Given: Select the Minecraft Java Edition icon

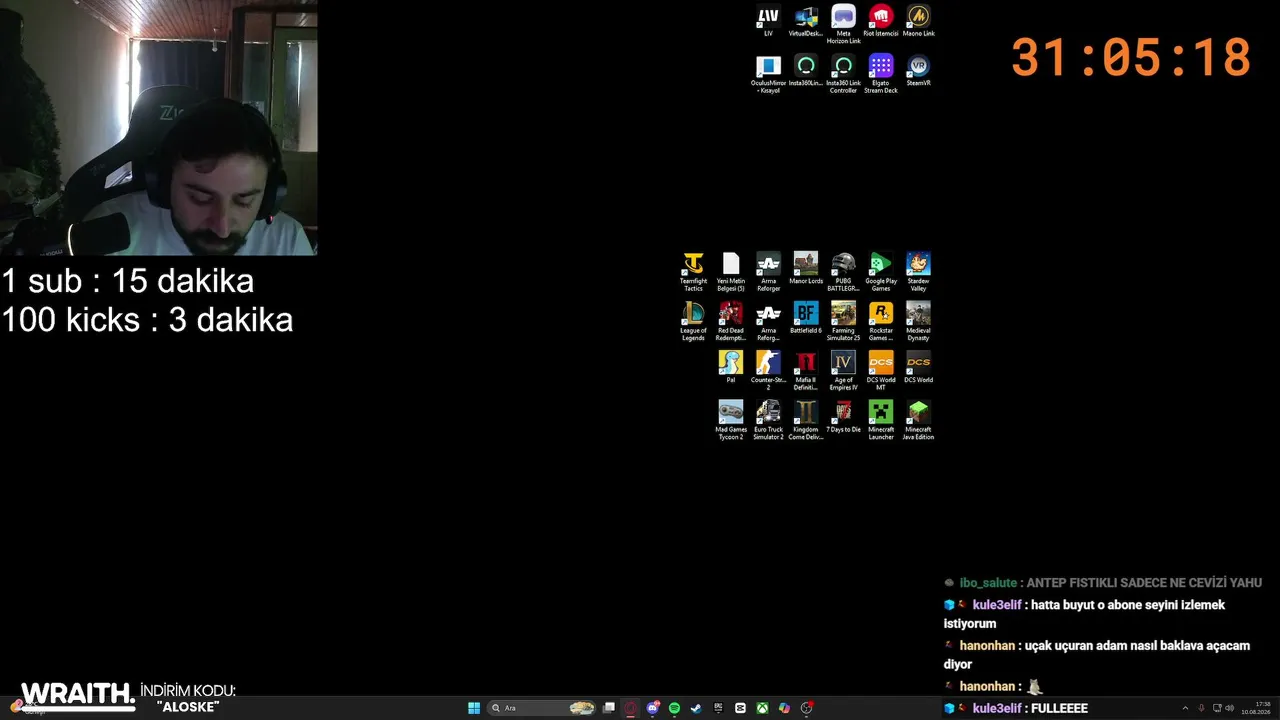Looking at the screenshot, I should [x=918, y=420].
